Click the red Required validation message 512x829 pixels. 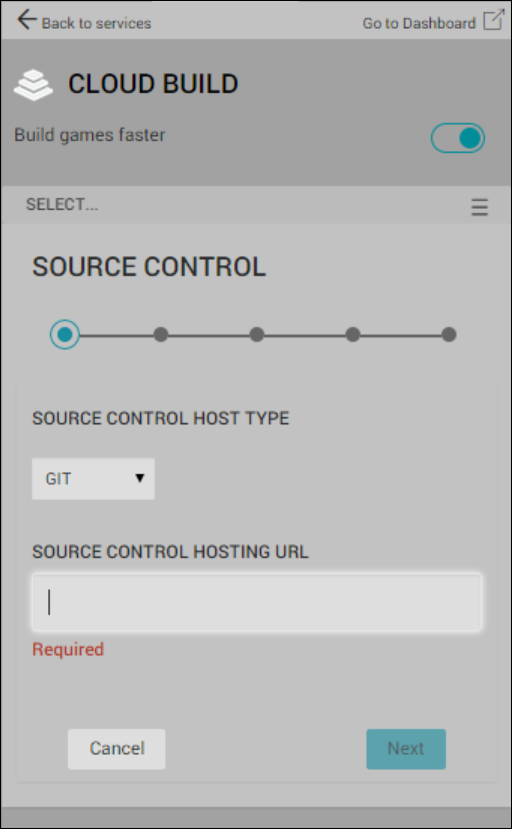(68, 649)
